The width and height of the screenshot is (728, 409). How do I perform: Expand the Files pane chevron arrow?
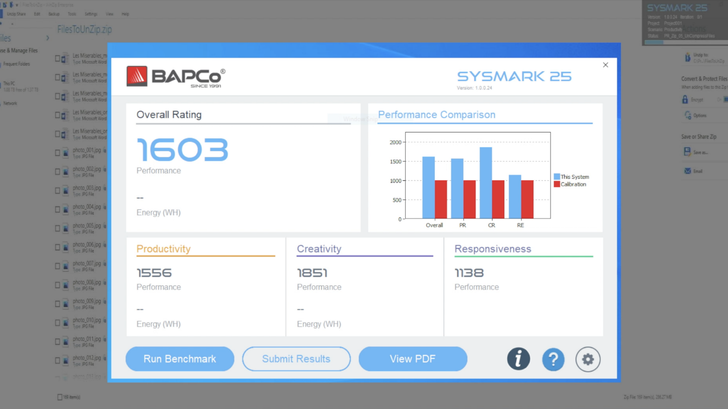pos(47,39)
